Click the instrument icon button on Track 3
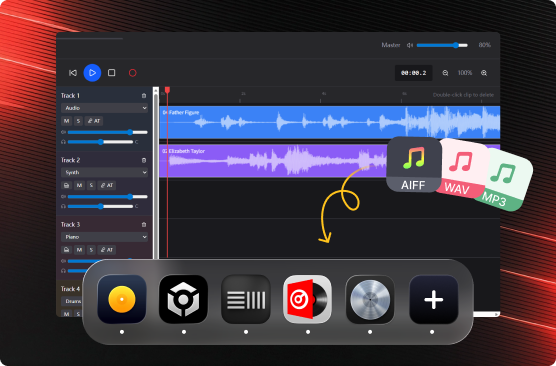 [66, 250]
